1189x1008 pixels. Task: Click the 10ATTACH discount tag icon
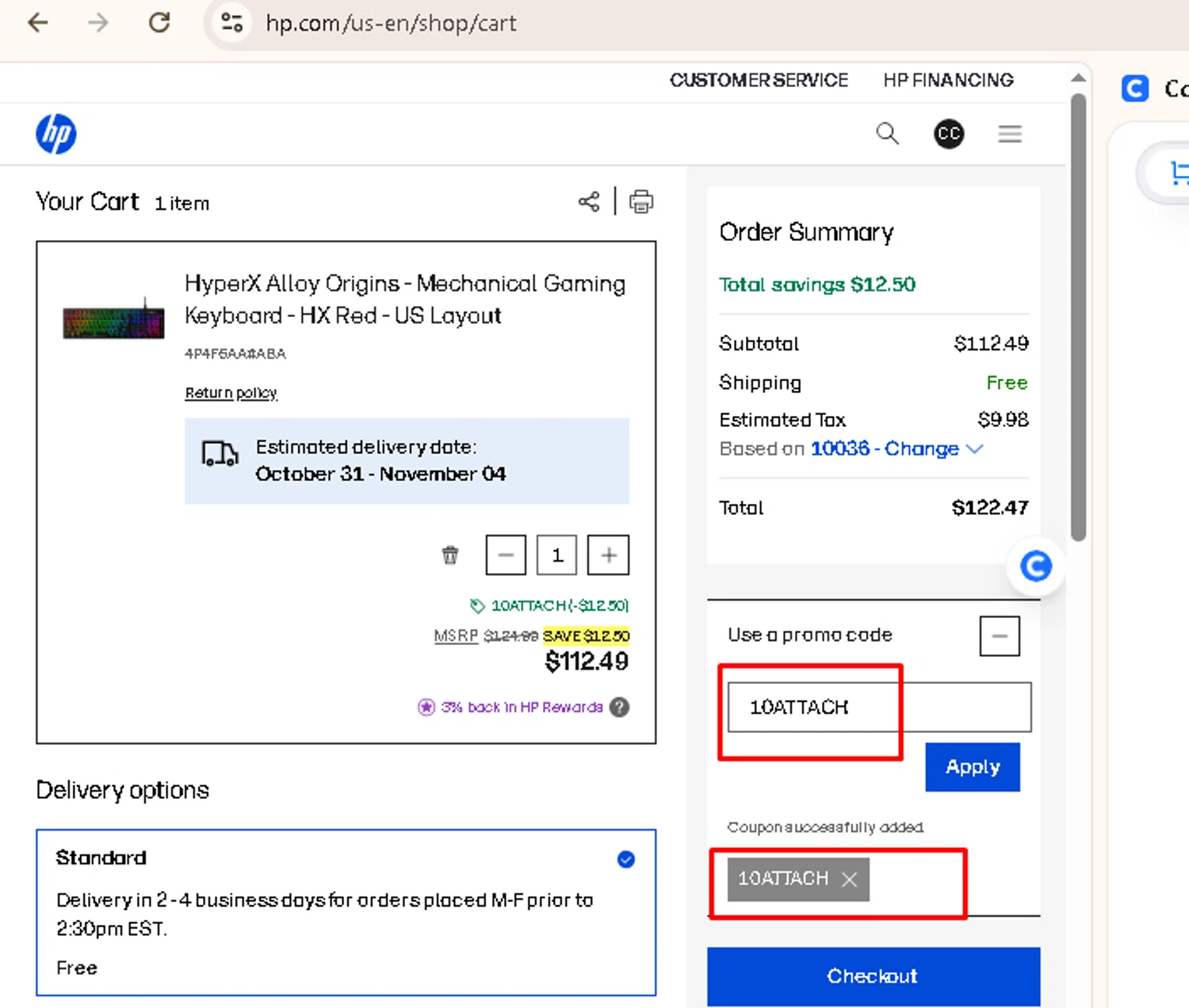[477, 606]
